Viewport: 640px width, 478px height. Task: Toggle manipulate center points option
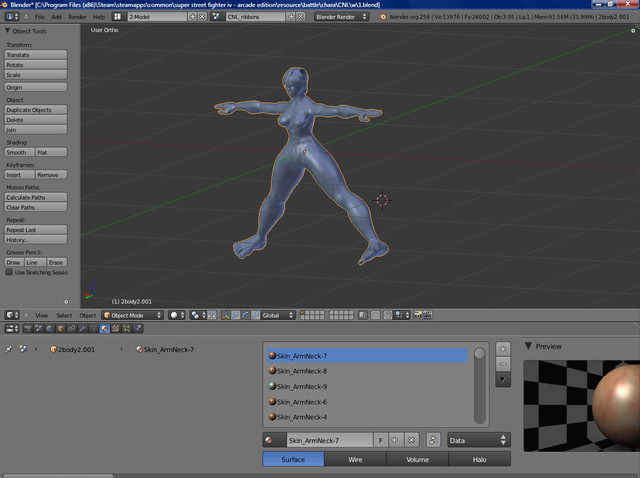(211, 315)
